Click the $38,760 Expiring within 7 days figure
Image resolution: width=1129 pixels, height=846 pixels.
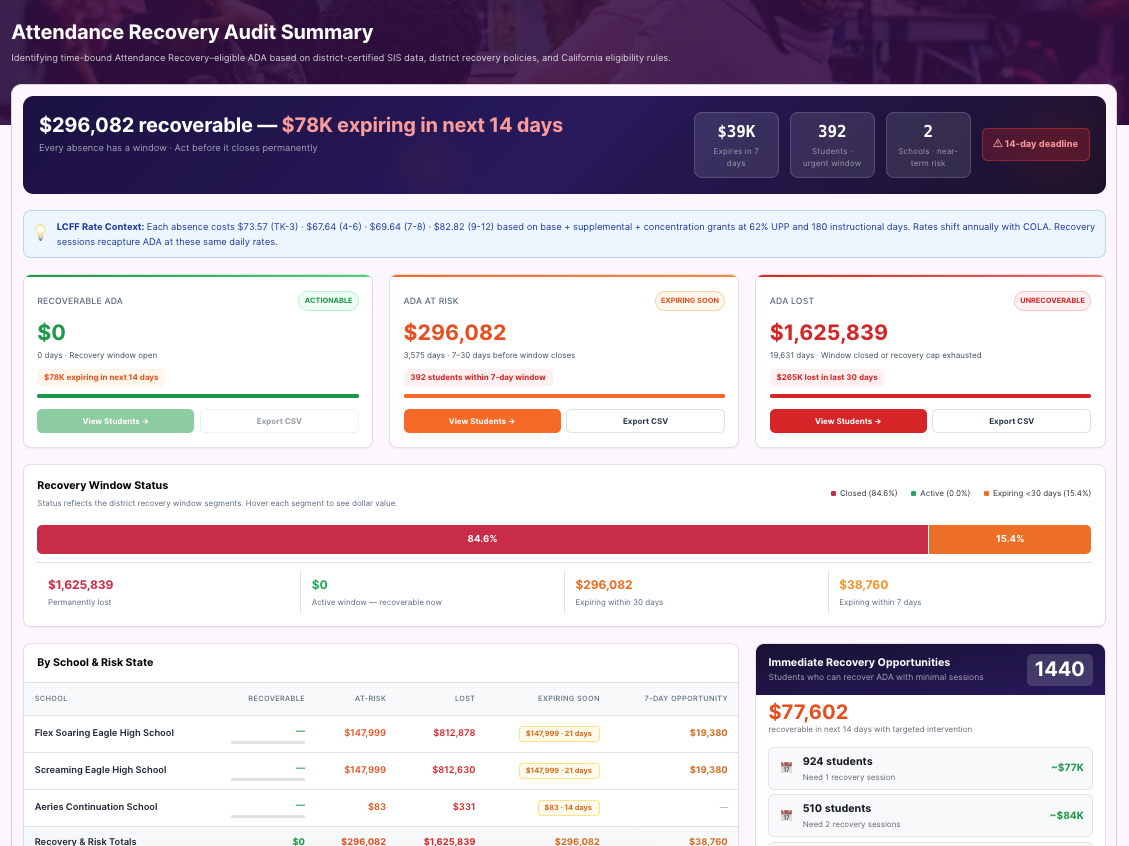(x=864, y=585)
